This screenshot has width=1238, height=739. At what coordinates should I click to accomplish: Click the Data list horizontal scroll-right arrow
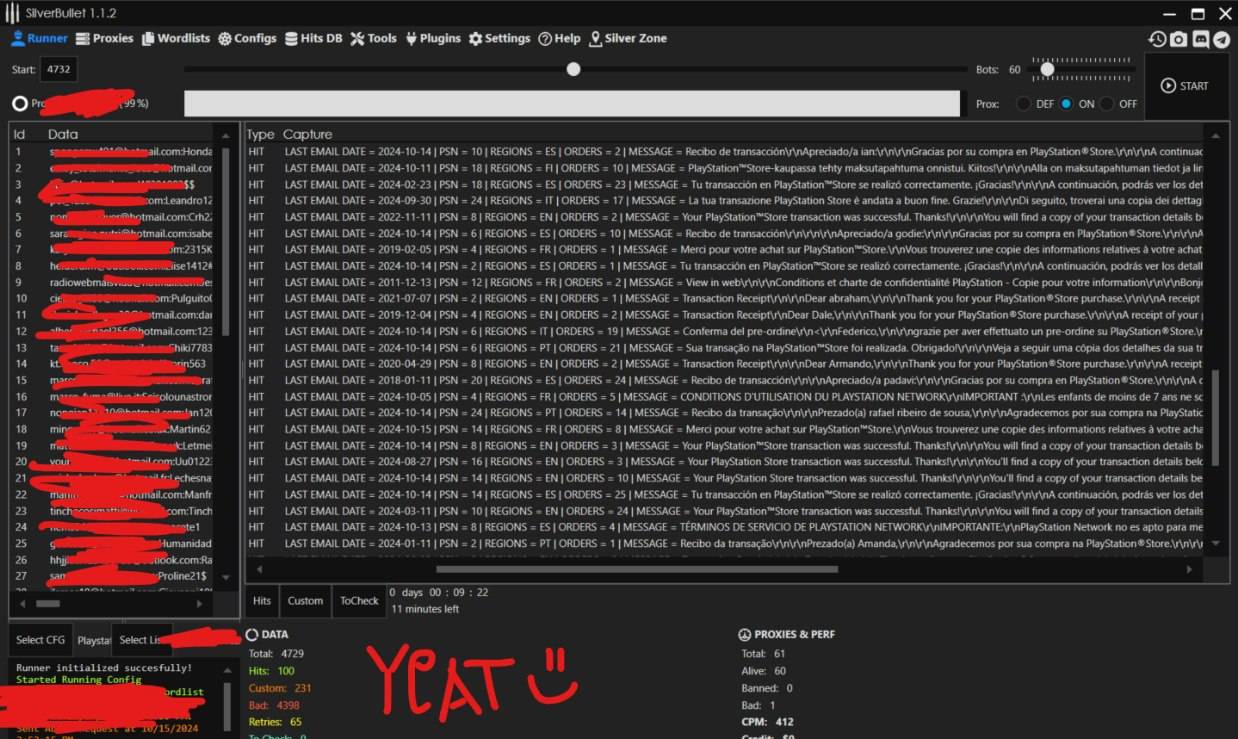pyautogui.click(x=202, y=604)
